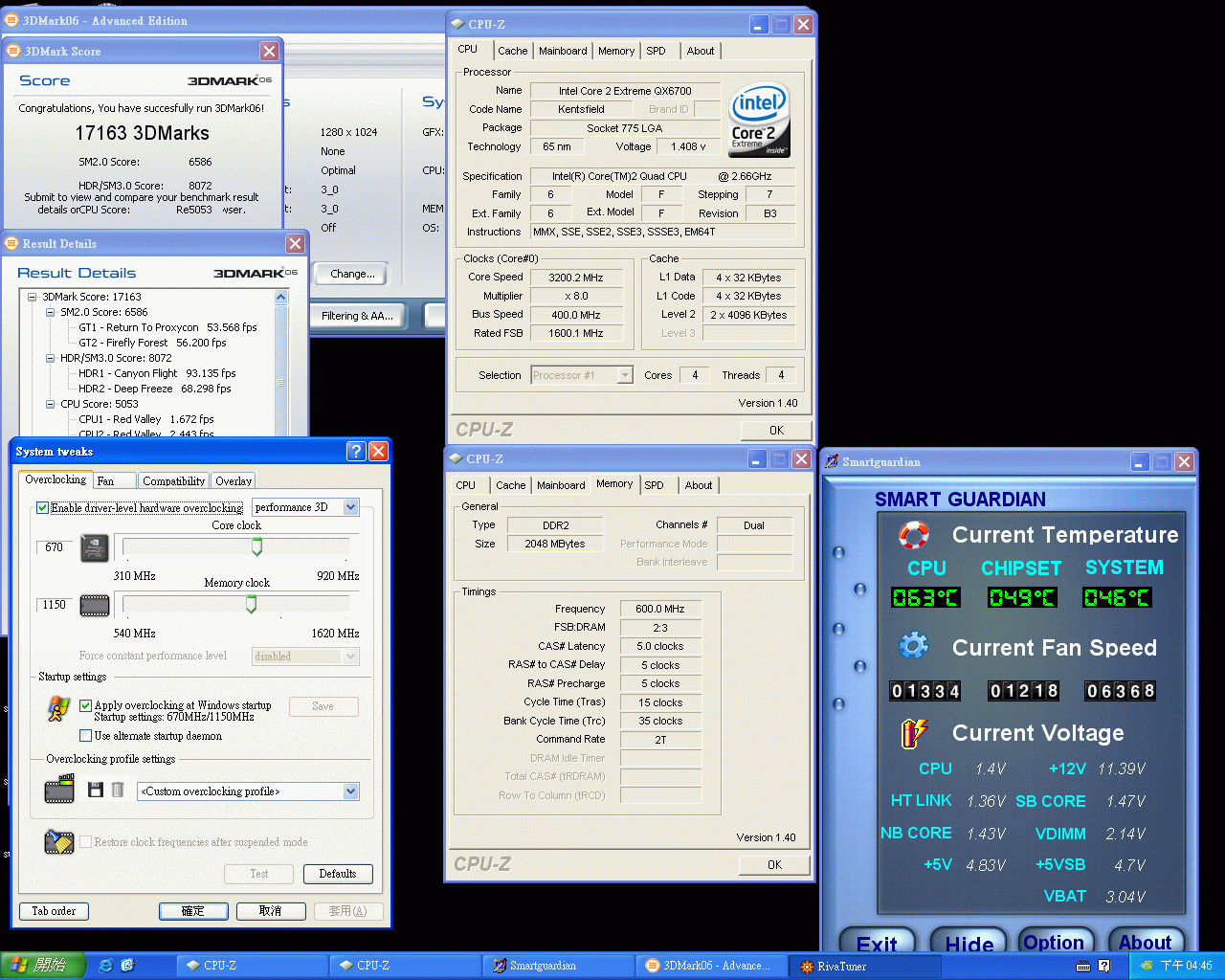Screen dimensions: 1225x980
Task: Click the Internet Explorer quick launch icon
Action: click(x=106, y=966)
